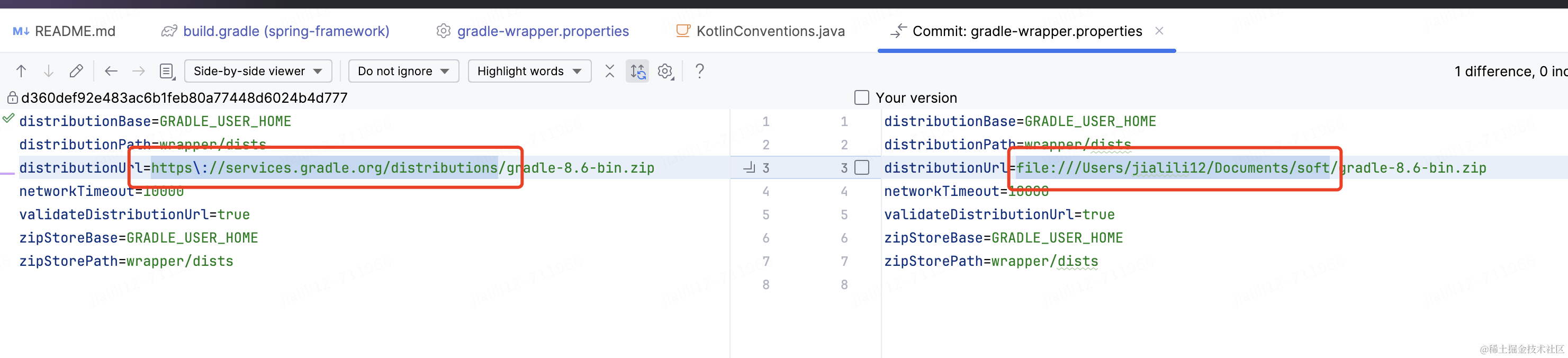
Task: Open diff settings gear icon
Action: pyautogui.click(x=665, y=71)
